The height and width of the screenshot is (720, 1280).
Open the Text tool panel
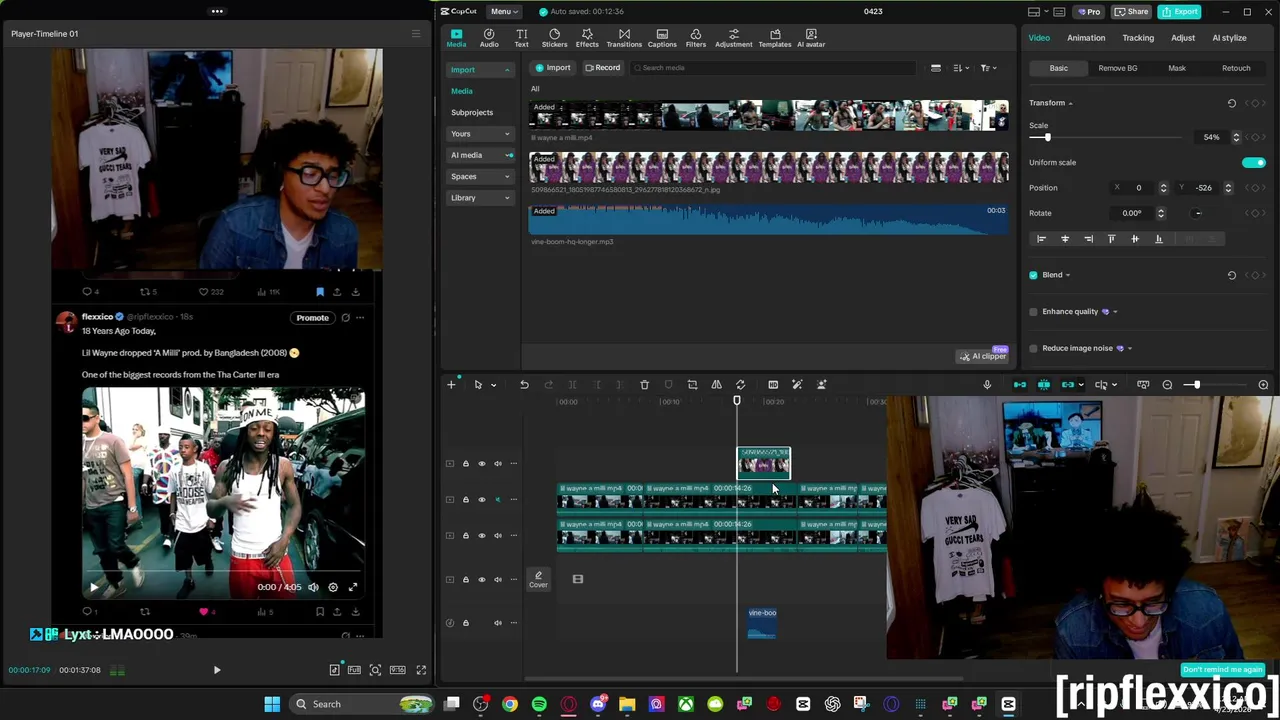pyautogui.click(x=521, y=38)
